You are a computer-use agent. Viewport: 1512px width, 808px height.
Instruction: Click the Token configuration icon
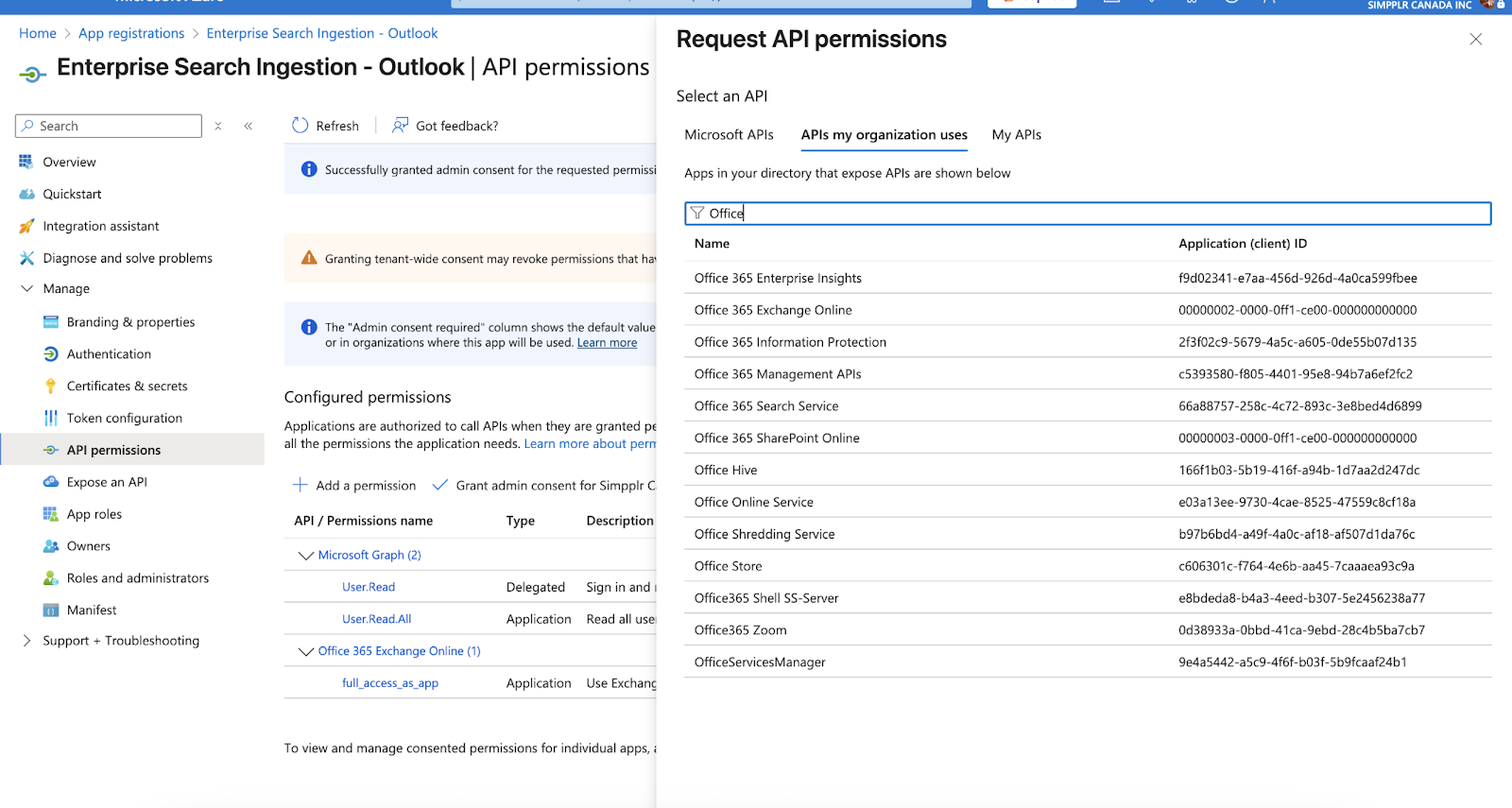[x=51, y=418]
